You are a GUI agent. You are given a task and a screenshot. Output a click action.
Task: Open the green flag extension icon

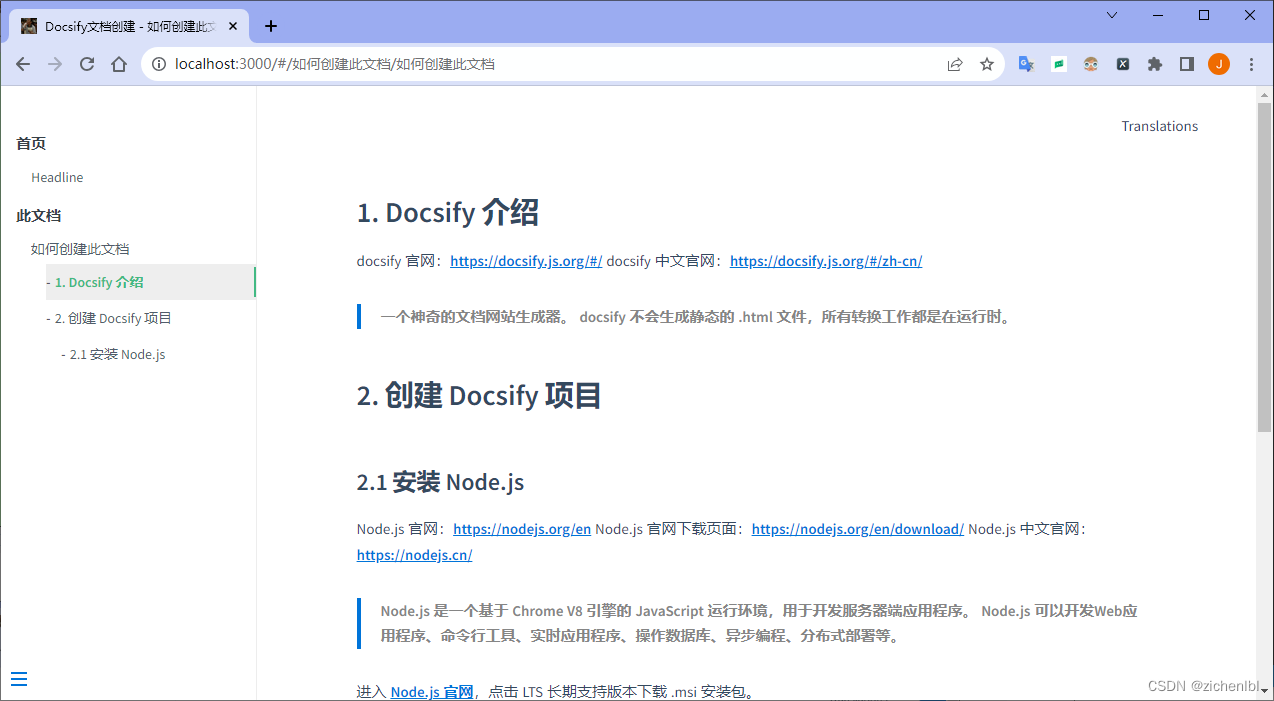(x=1058, y=64)
